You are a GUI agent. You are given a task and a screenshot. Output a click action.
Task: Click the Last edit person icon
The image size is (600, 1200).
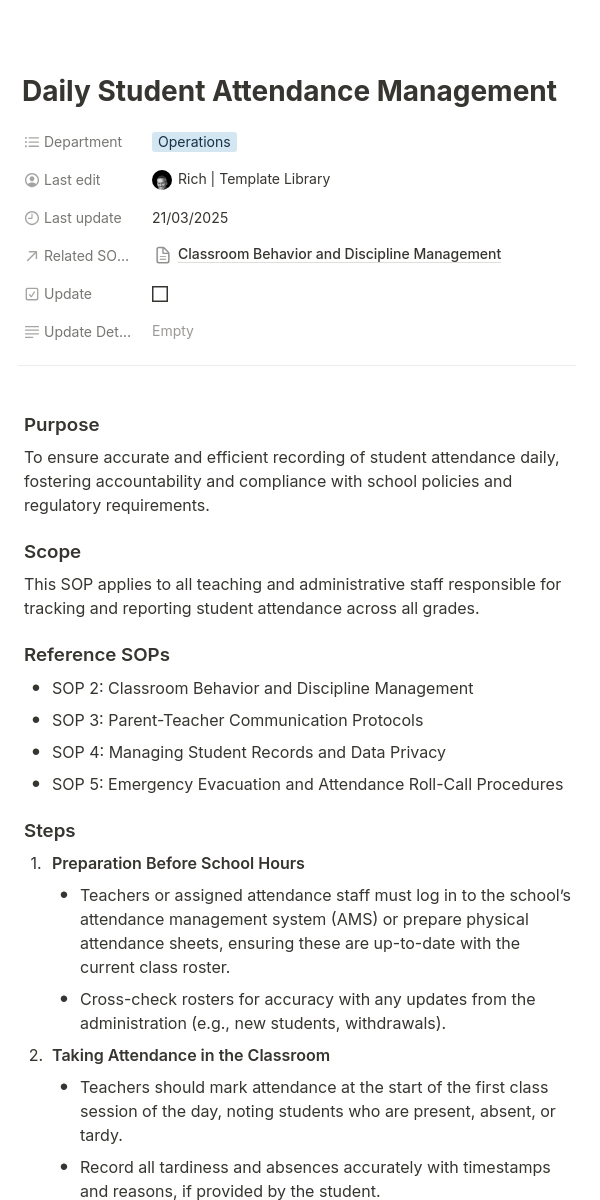coord(32,180)
